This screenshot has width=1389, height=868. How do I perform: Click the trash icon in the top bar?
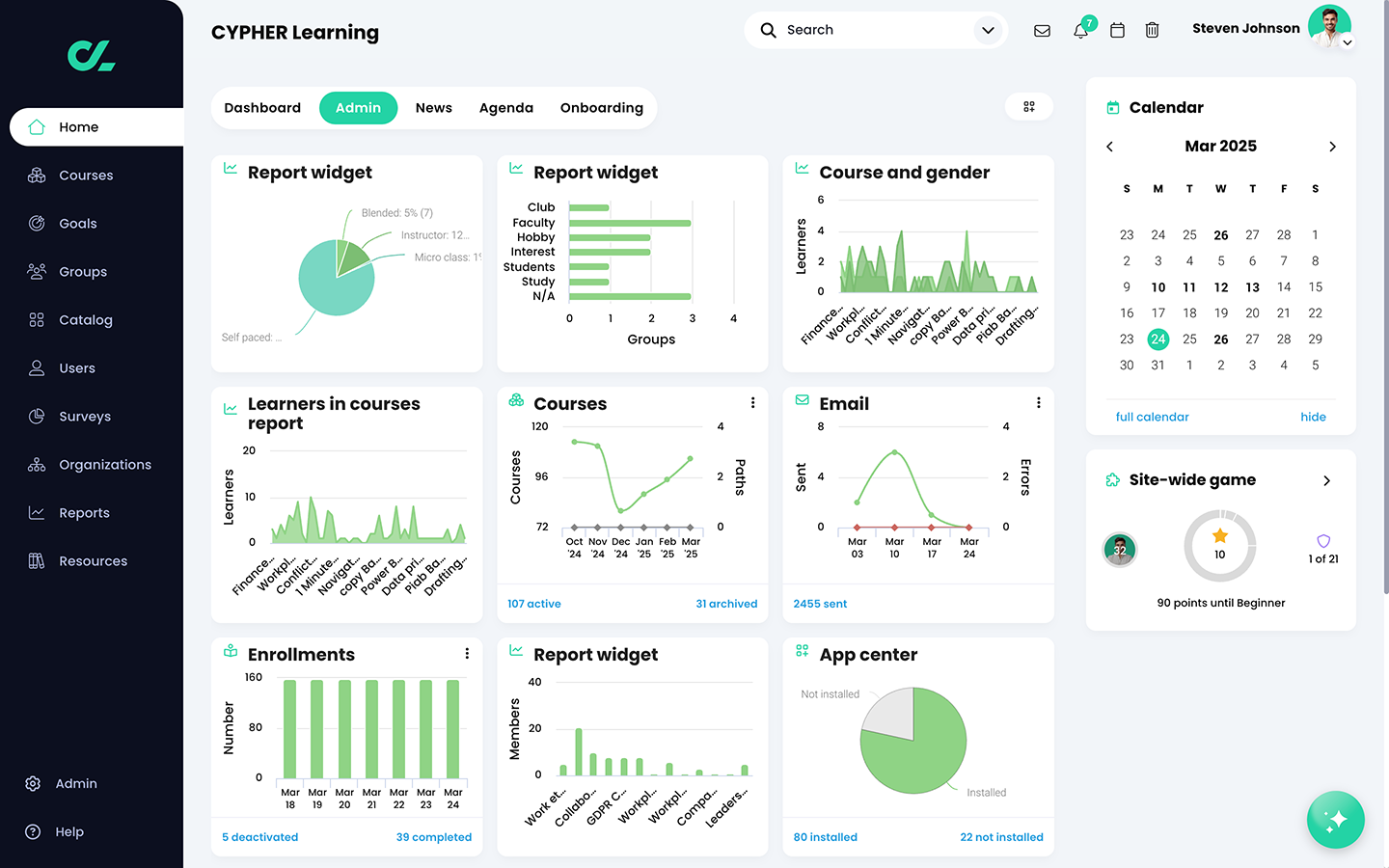(1152, 30)
